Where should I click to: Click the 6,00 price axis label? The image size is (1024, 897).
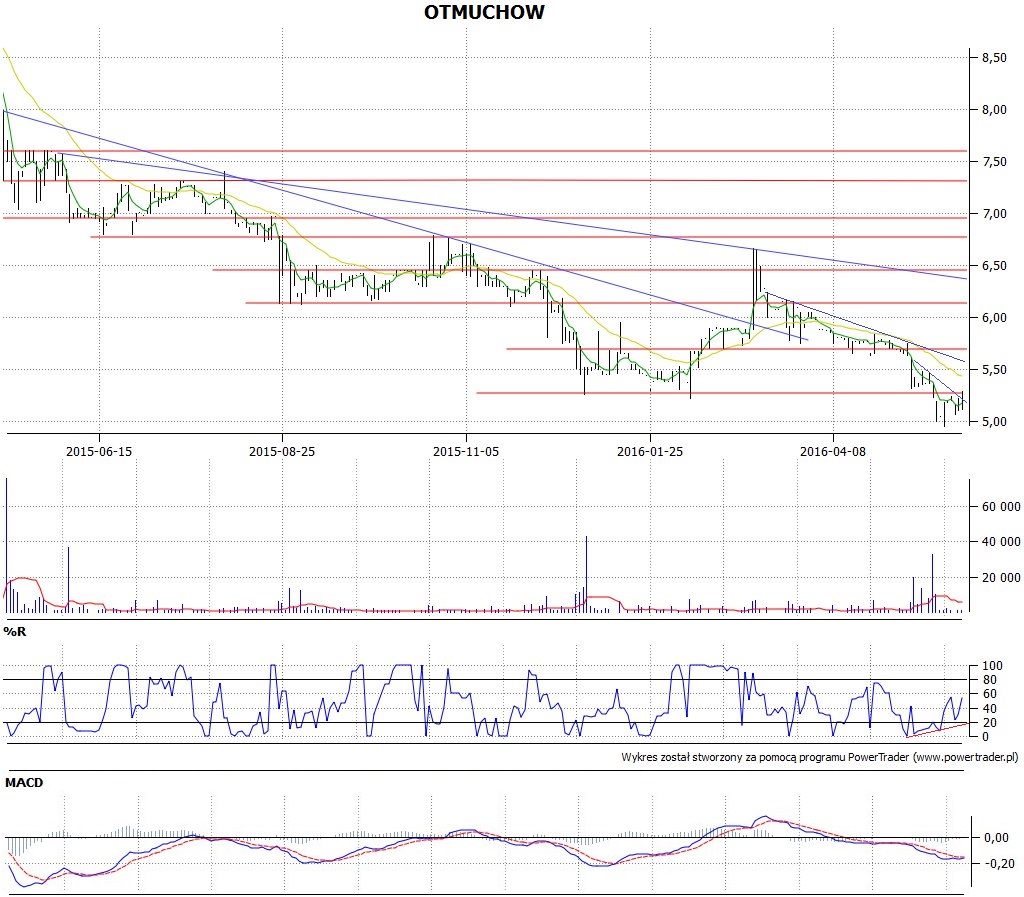[994, 318]
